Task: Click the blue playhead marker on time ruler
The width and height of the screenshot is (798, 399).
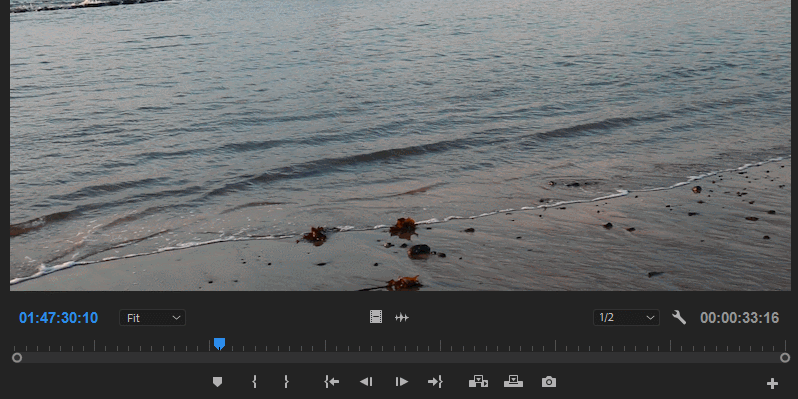Action: point(219,344)
